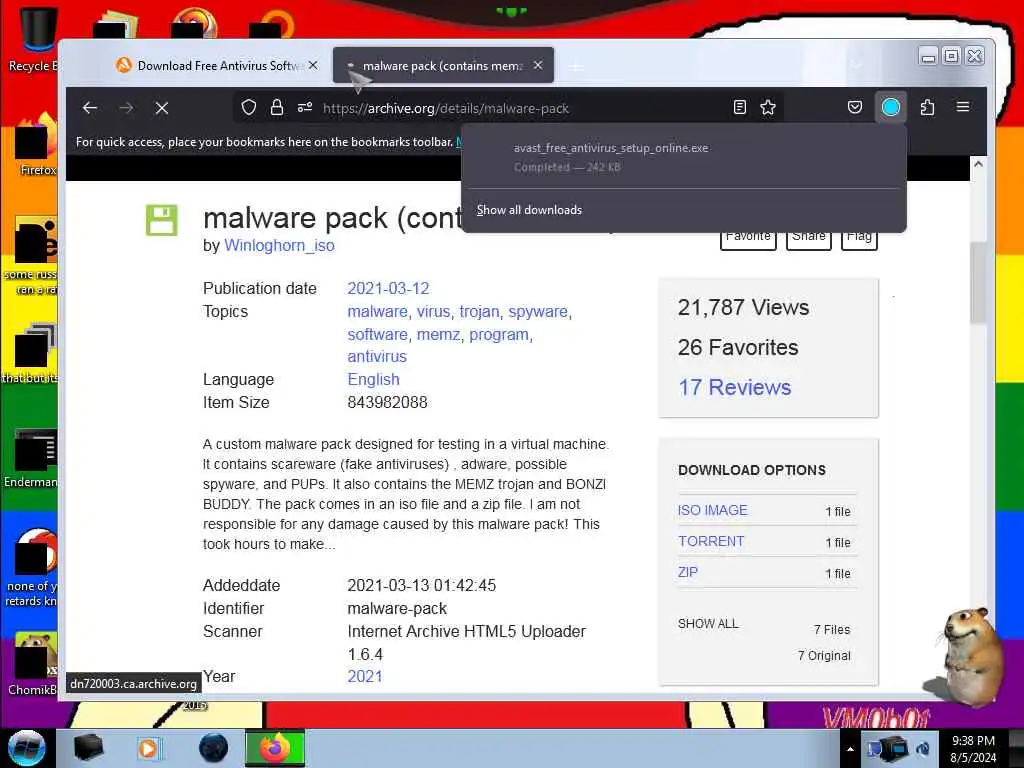Open the trojan topic link
1024x768 pixels.
(479, 312)
